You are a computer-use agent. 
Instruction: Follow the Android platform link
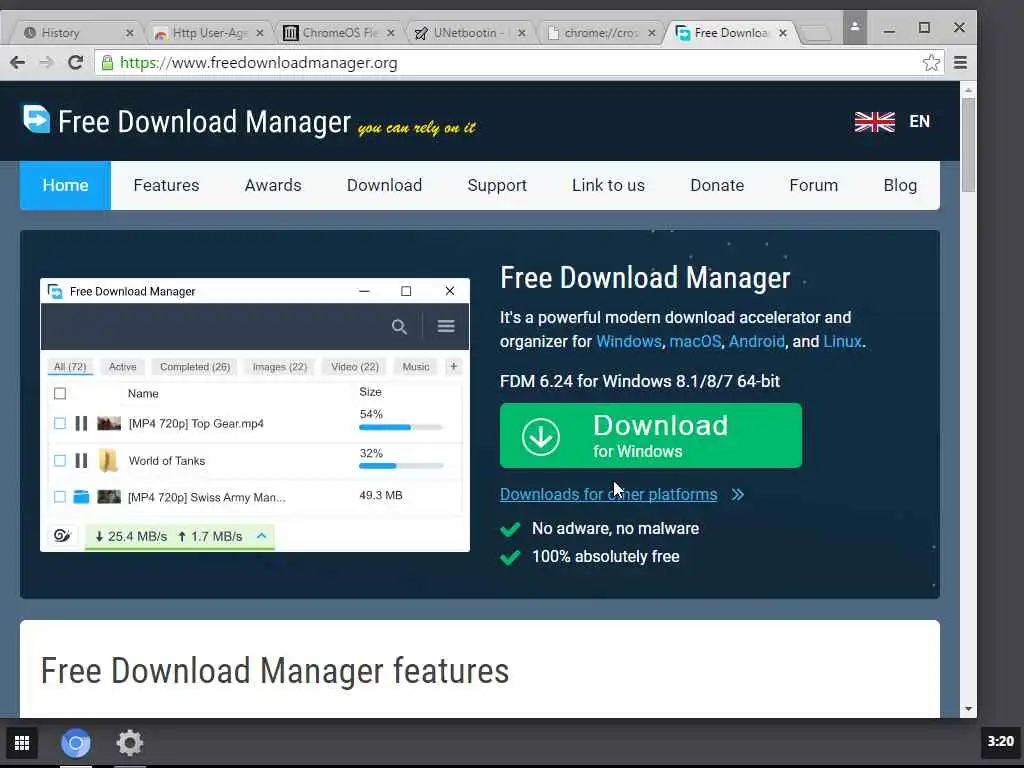[756, 341]
